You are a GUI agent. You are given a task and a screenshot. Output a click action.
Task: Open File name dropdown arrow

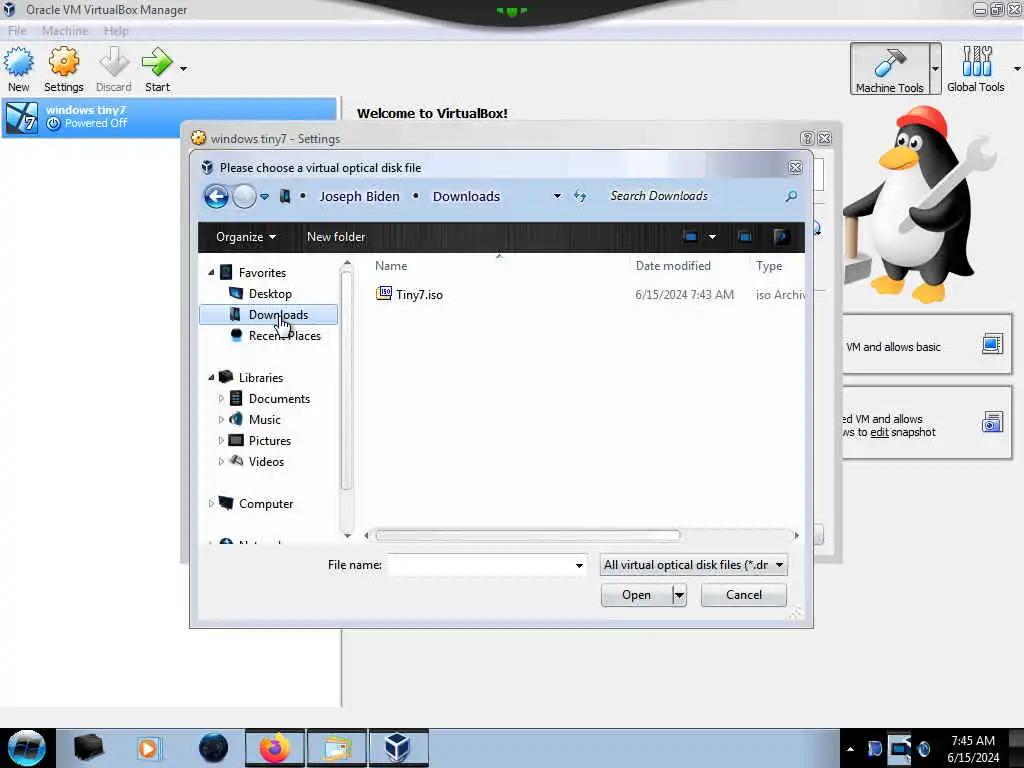coord(579,565)
